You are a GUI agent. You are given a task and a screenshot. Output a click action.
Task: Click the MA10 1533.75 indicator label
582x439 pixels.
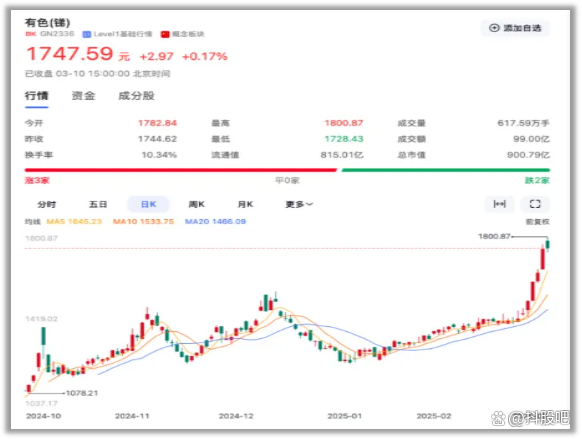coord(143,222)
